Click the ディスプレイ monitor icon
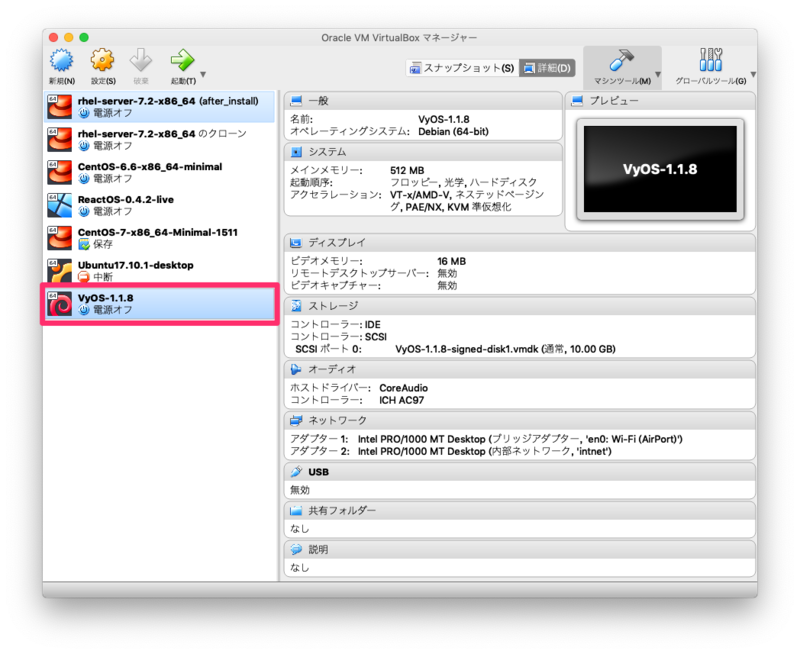The image size is (800, 654). (x=295, y=240)
